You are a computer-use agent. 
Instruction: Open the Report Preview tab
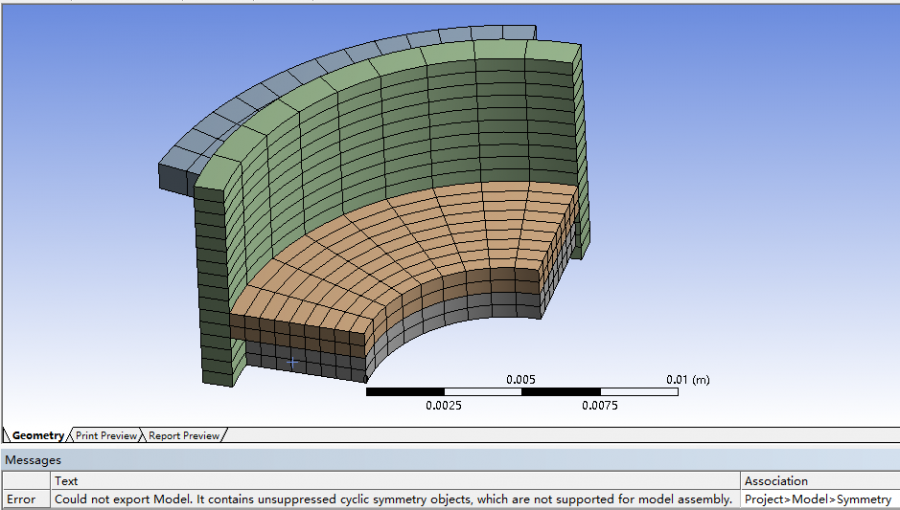[184, 435]
